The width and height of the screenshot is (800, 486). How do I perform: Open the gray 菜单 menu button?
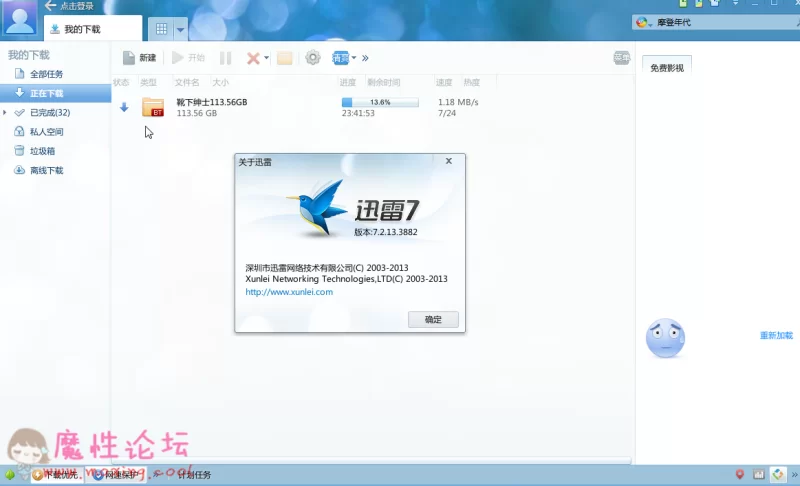[621, 58]
